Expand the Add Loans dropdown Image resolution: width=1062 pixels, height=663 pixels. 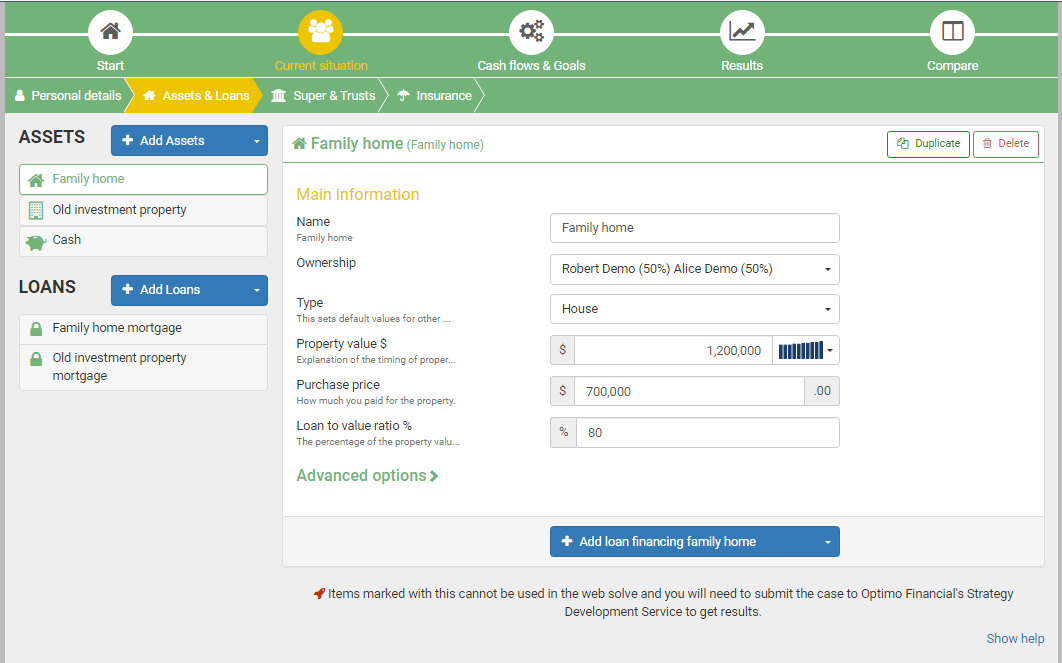tap(257, 290)
